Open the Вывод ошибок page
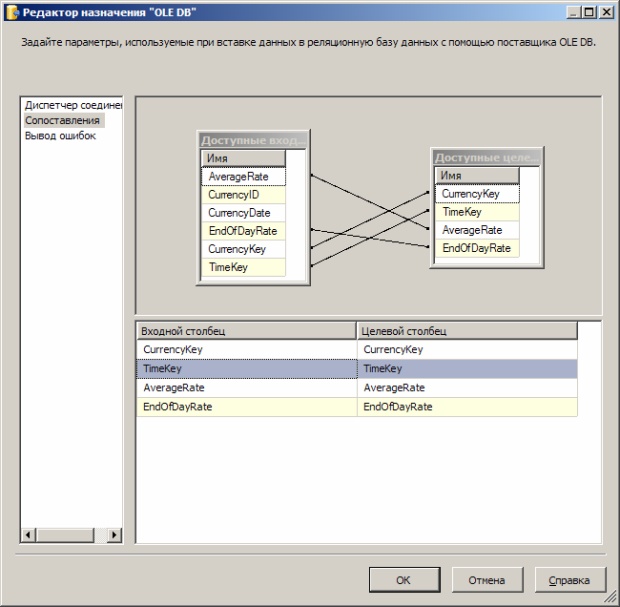Image resolution: width=620 pixels, height=607 pixels. (x=60, y=136)
